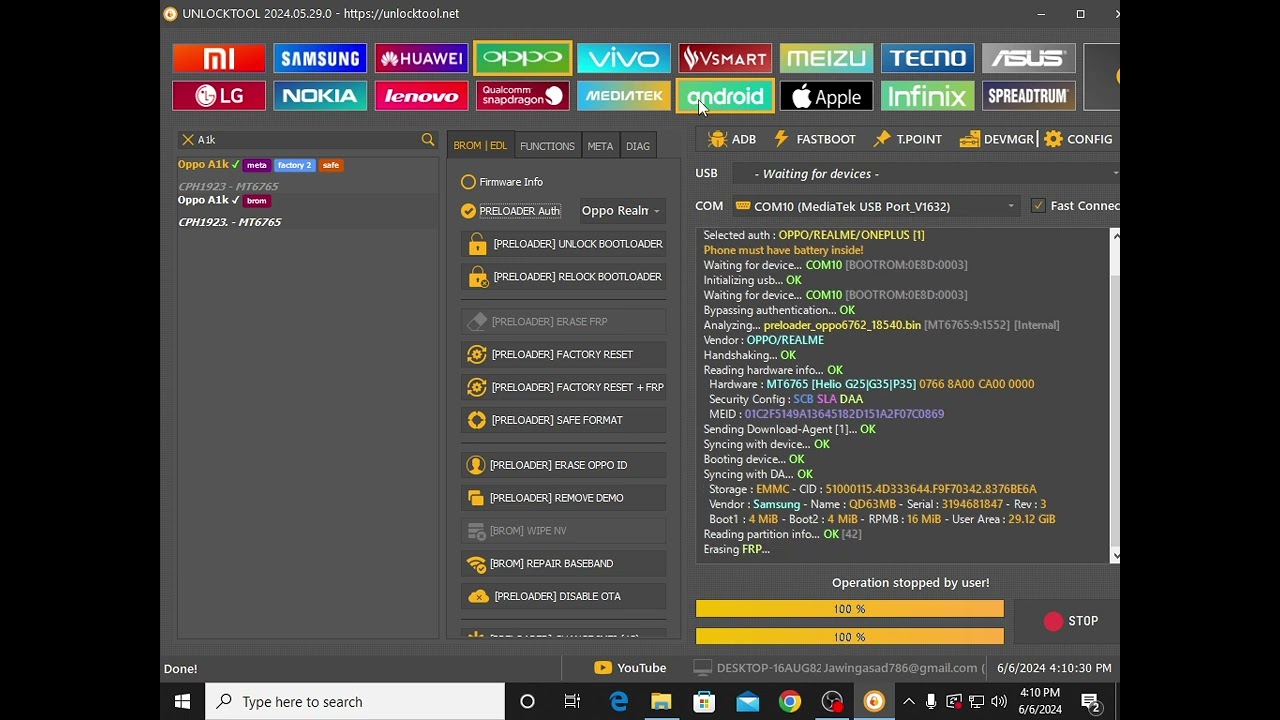Open the T.POINT test point tool
Image resolution: width=1280 pixels, height=720 pixels.
[x=908, y=139]
